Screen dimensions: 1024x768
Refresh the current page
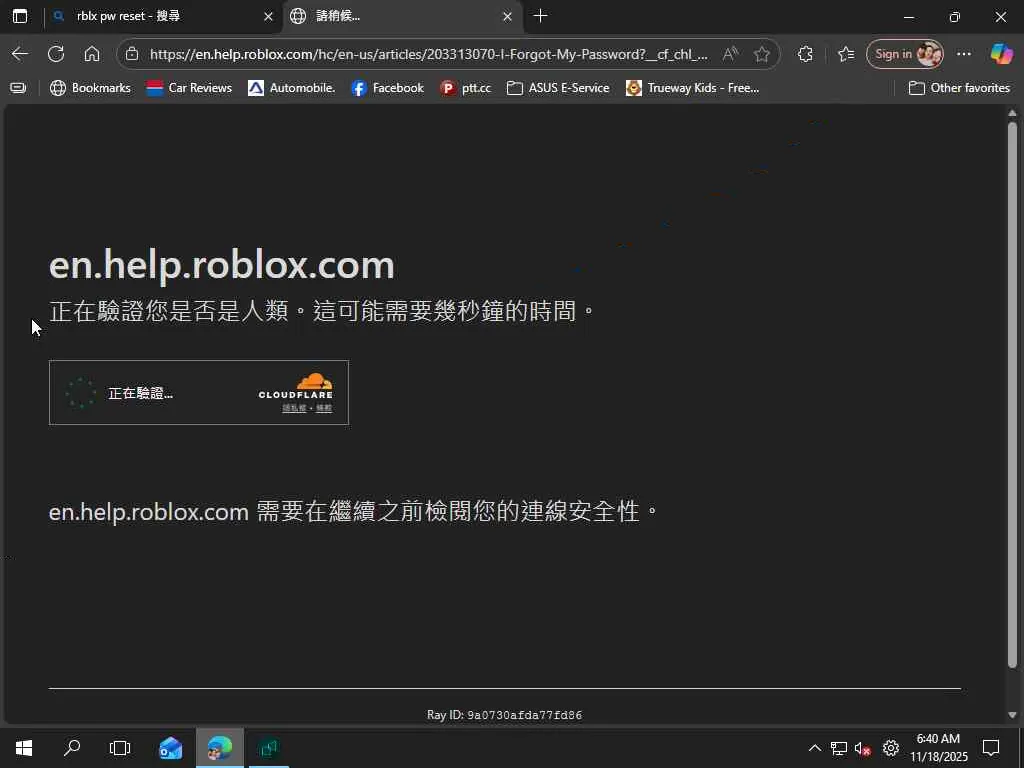[x=56, y=54]
